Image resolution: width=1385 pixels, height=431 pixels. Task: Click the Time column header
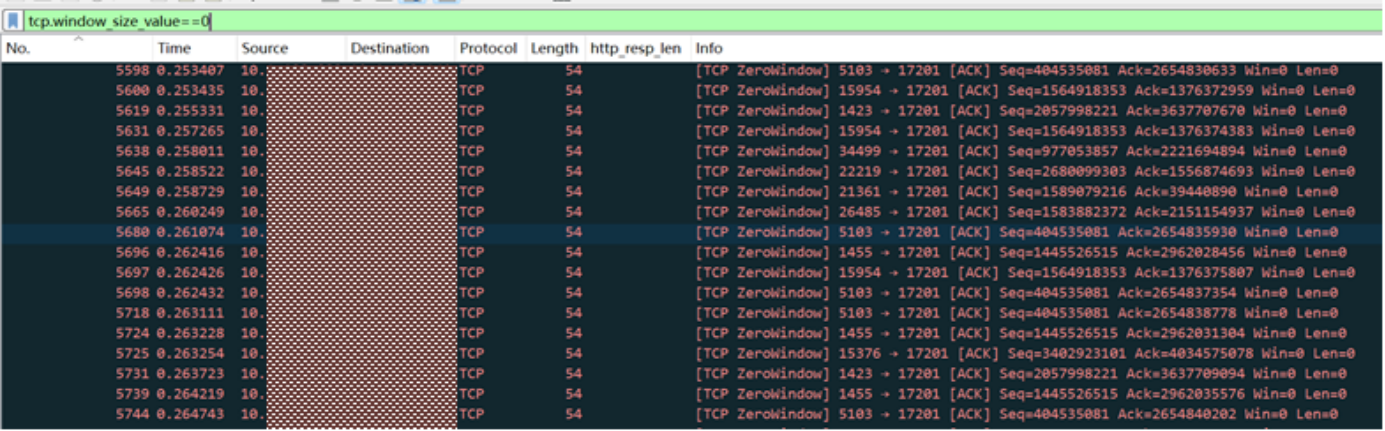tap(173, 48)
